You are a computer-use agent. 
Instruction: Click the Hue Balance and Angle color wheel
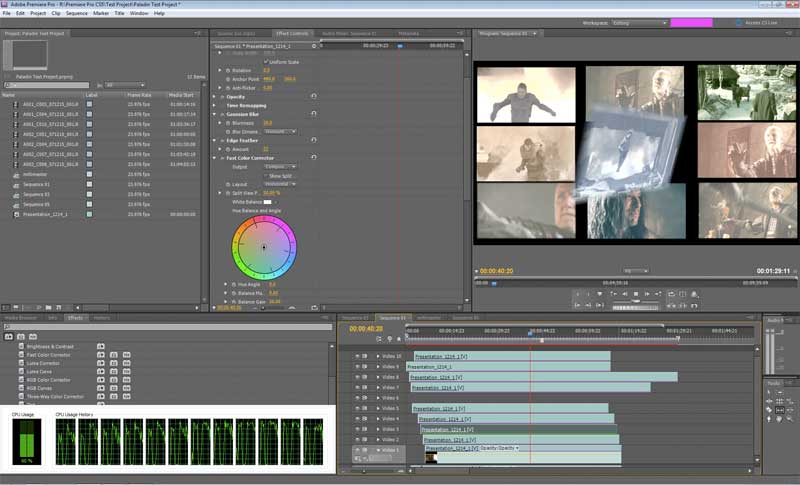(264, 246)
